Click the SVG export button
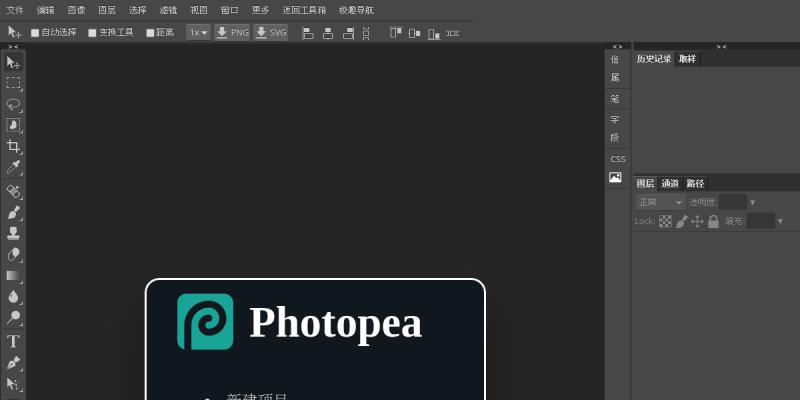The image size is (800, 400). [x=271, y=33]
